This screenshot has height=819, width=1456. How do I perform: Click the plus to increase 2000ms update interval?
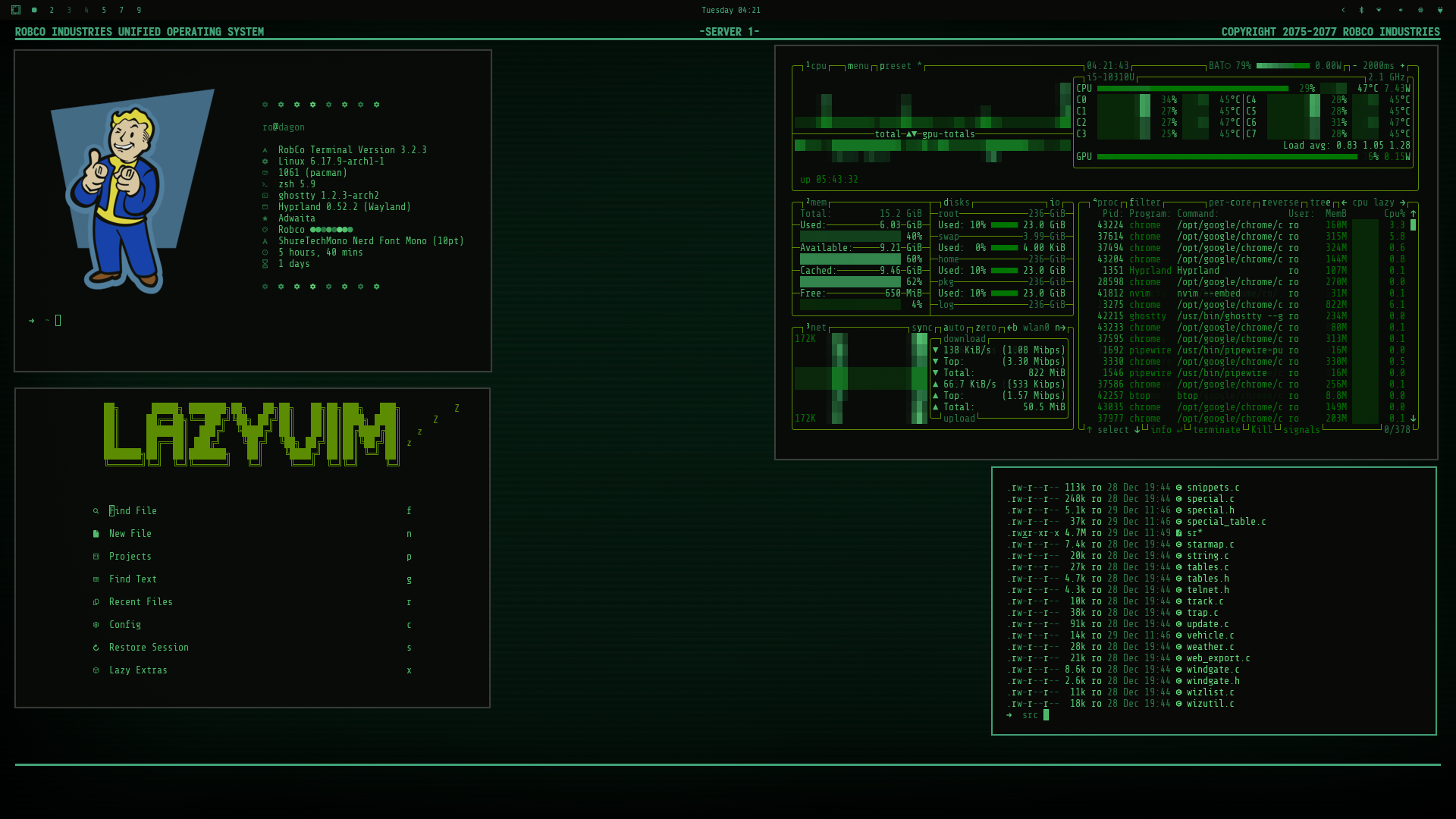coord(1402,66)
